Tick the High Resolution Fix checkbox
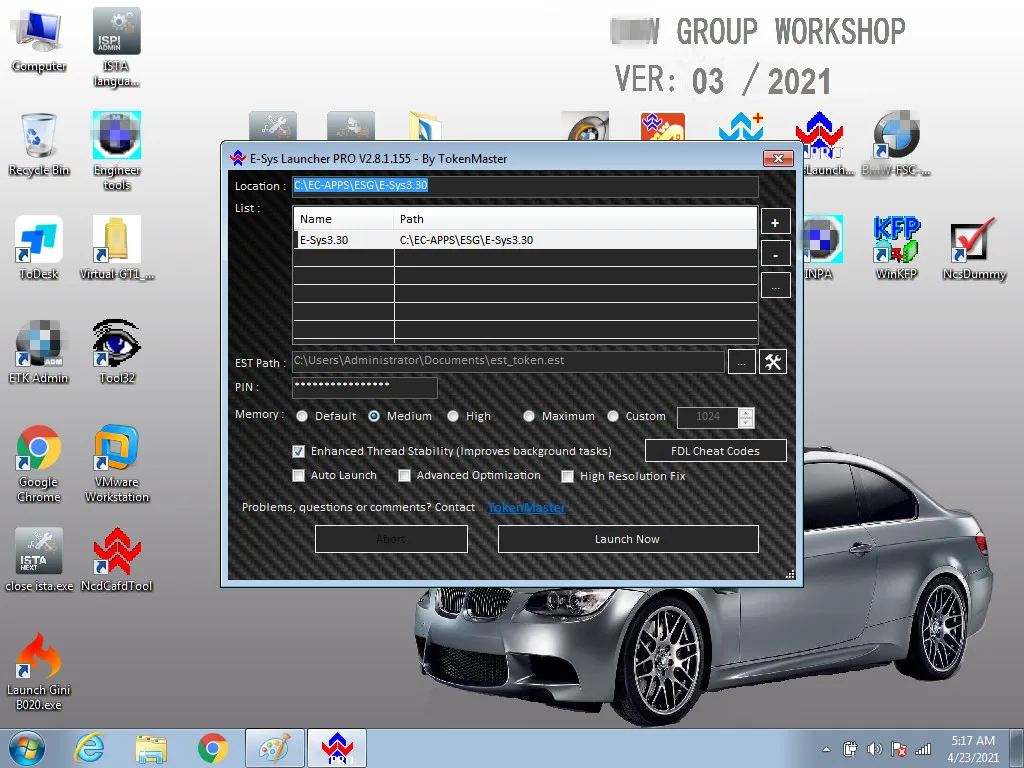This screenshot has width=1024, height=768. coord(568,477)
